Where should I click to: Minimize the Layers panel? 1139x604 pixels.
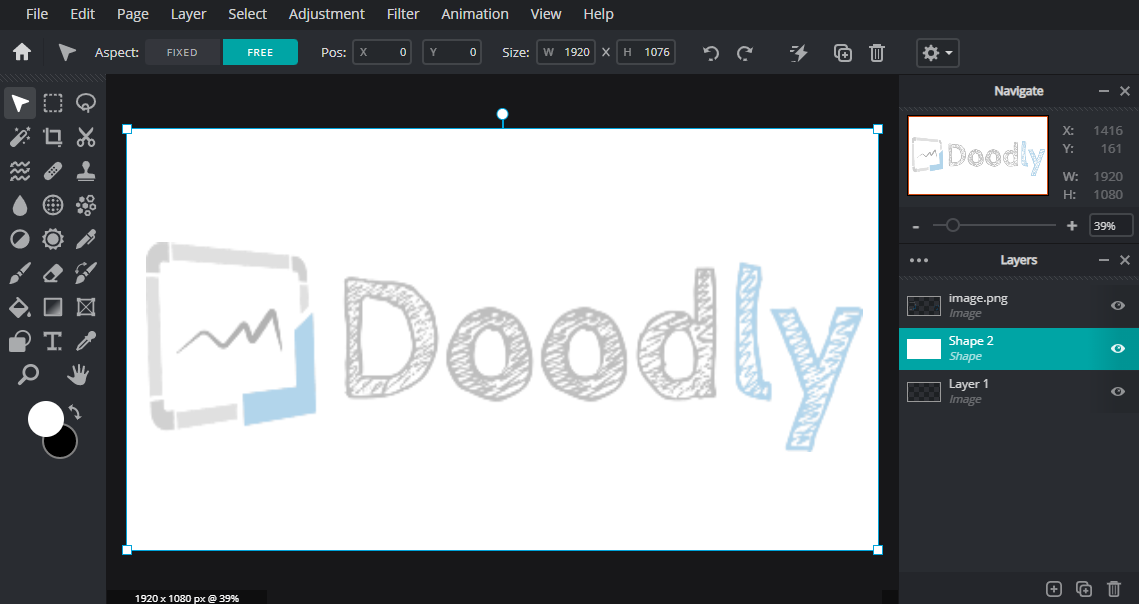[1103, 260]
